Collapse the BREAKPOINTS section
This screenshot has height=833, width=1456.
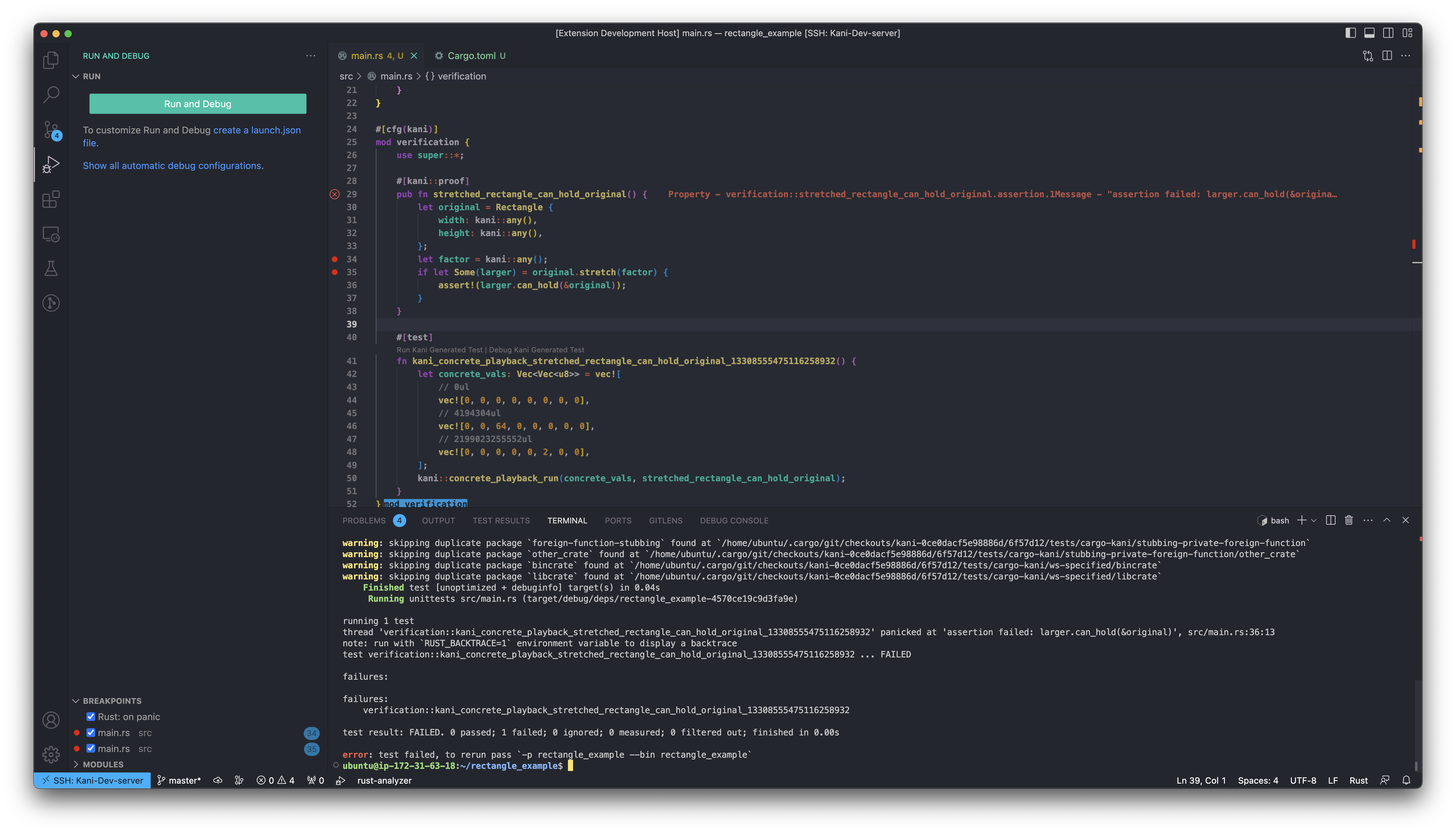coord(76,701)
